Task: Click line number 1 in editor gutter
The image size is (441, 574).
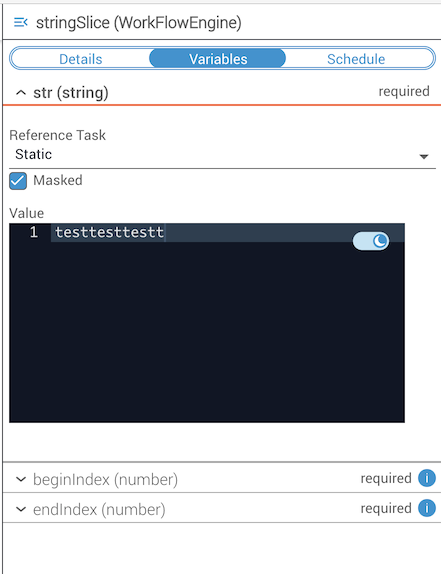Action: click(34, 232)
